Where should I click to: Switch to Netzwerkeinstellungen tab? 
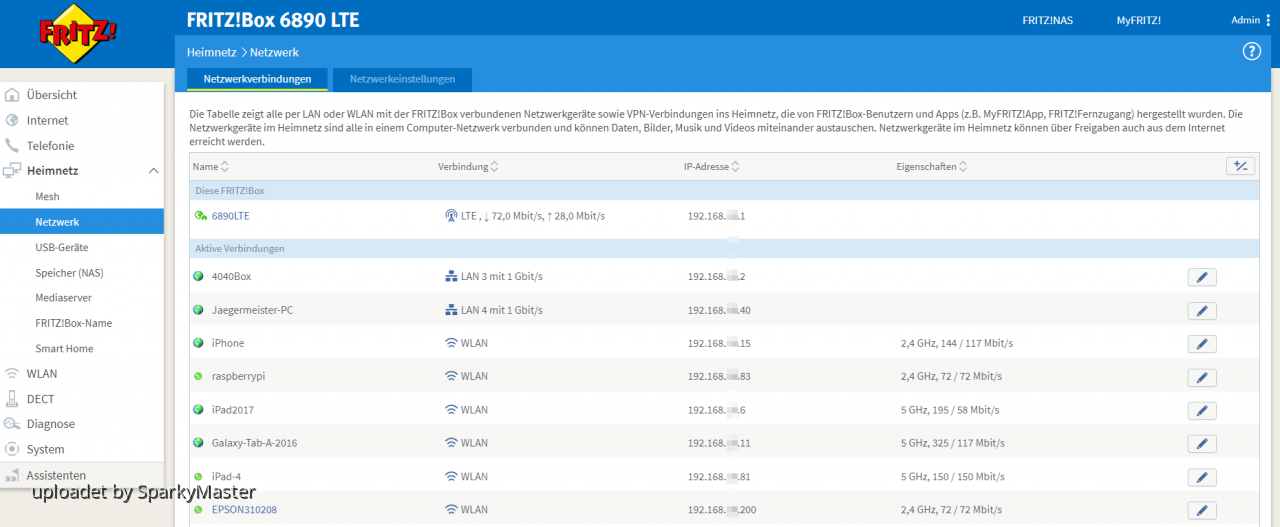click(x=402, y=79)
